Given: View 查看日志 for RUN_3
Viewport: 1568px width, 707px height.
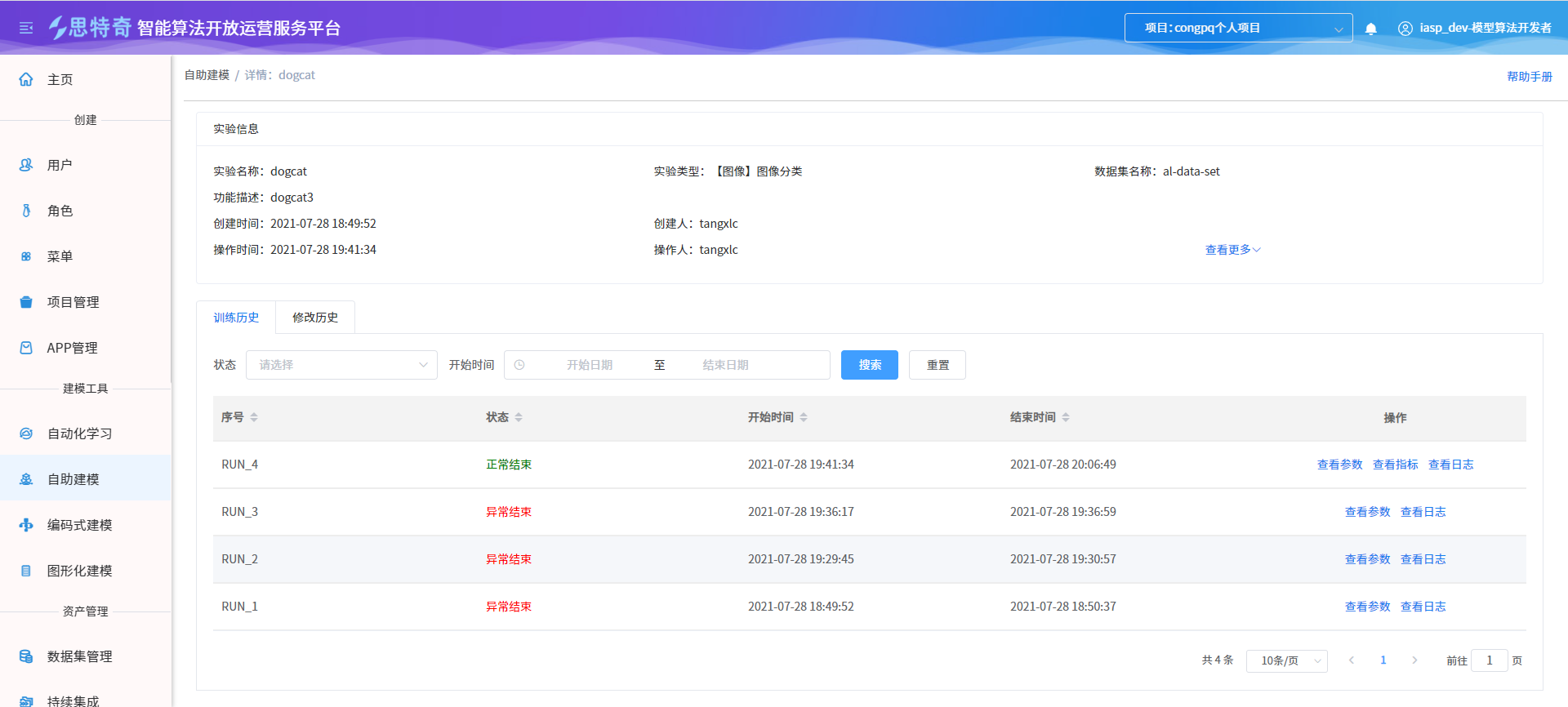Looking at the screenshot, I should pos(1423,512).
